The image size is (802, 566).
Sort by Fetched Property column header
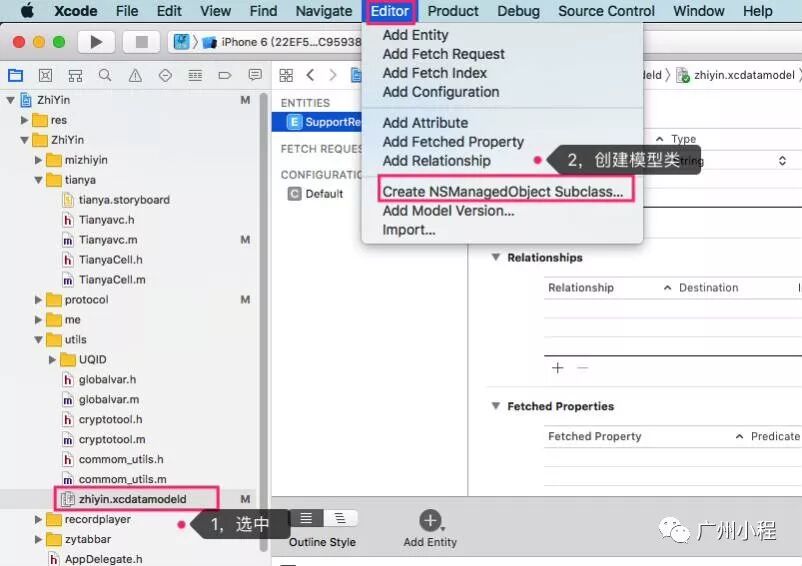point(594,436)
